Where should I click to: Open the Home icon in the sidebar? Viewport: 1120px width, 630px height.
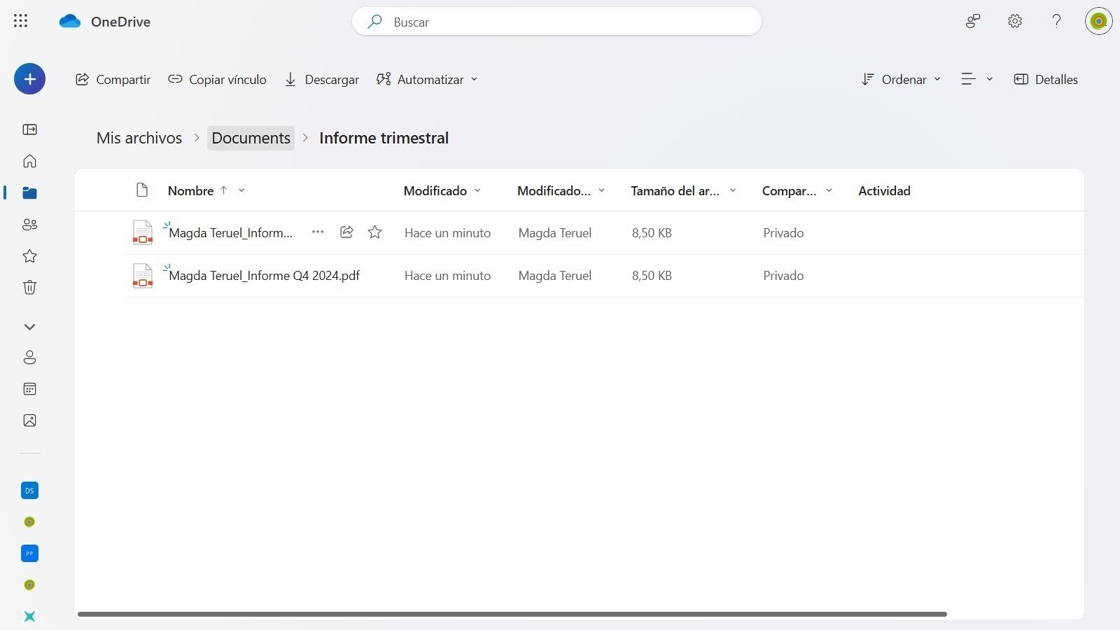pos(29,161)
